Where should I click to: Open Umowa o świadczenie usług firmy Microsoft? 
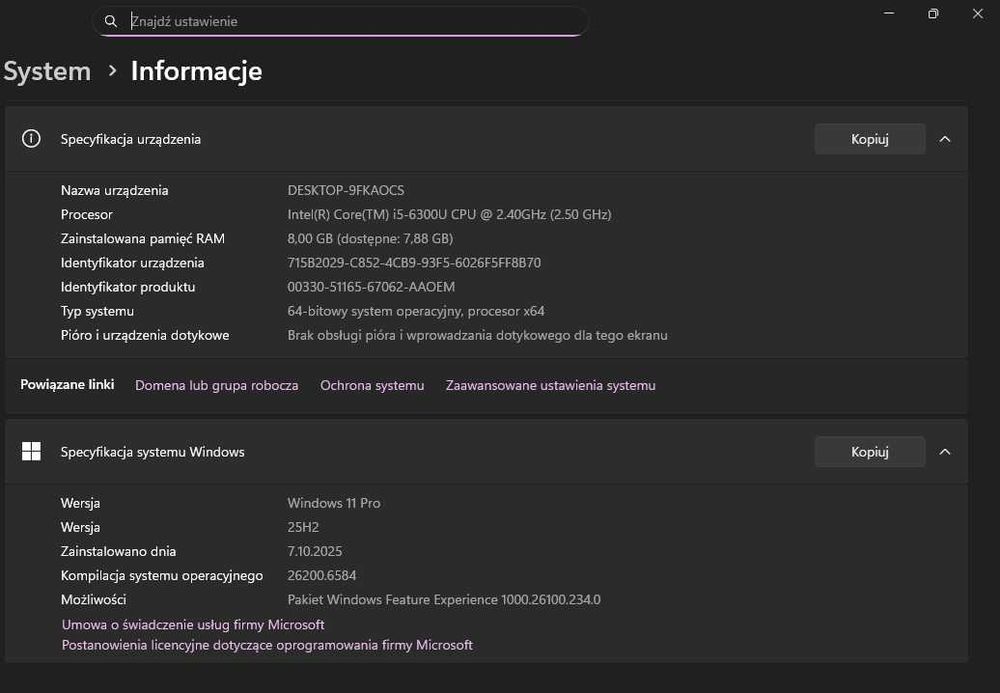click(193, 624)
